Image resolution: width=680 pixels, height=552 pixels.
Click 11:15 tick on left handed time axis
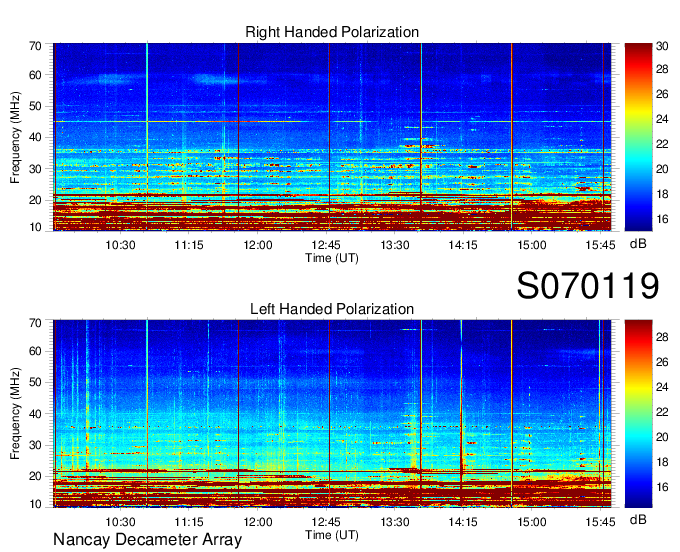coord(189,522)
